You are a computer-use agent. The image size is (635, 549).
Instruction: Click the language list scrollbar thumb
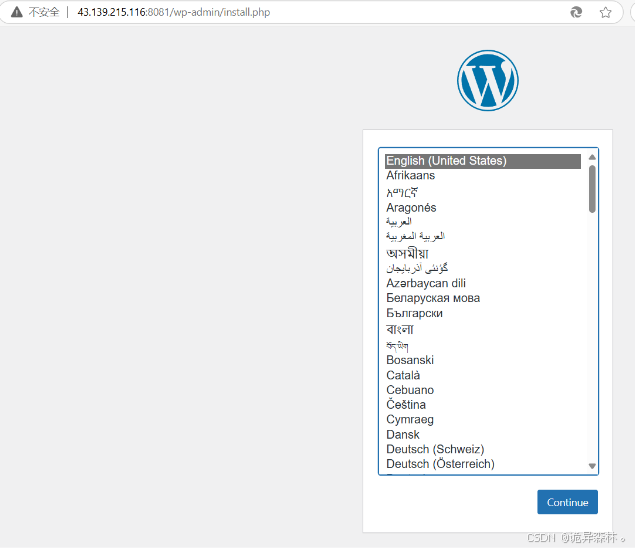pos(592,189)
